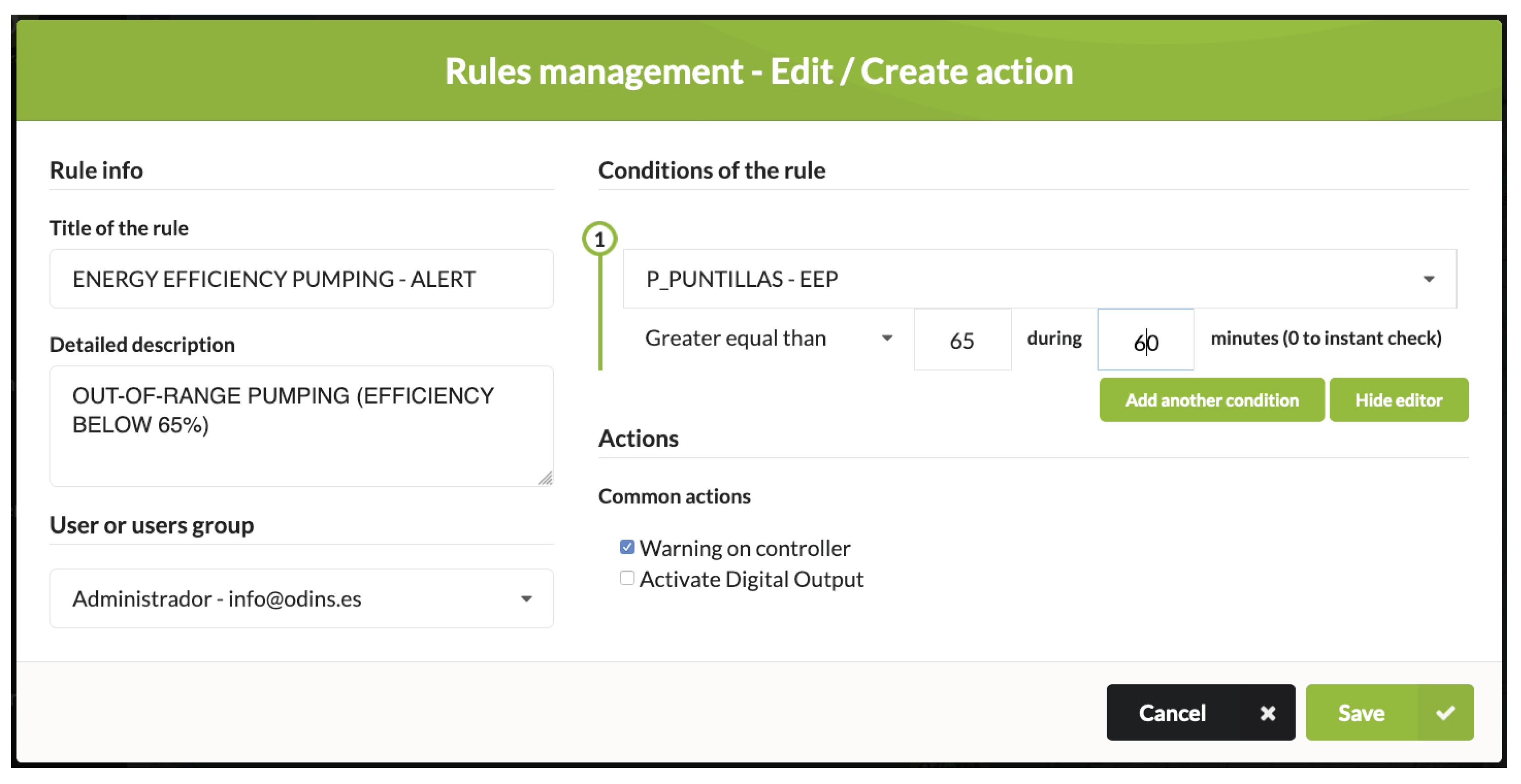Enable the Activate Digital Output checkbox
Image resolution: width=1521 pixels, height=784 pixels.
tap(627, 578)
